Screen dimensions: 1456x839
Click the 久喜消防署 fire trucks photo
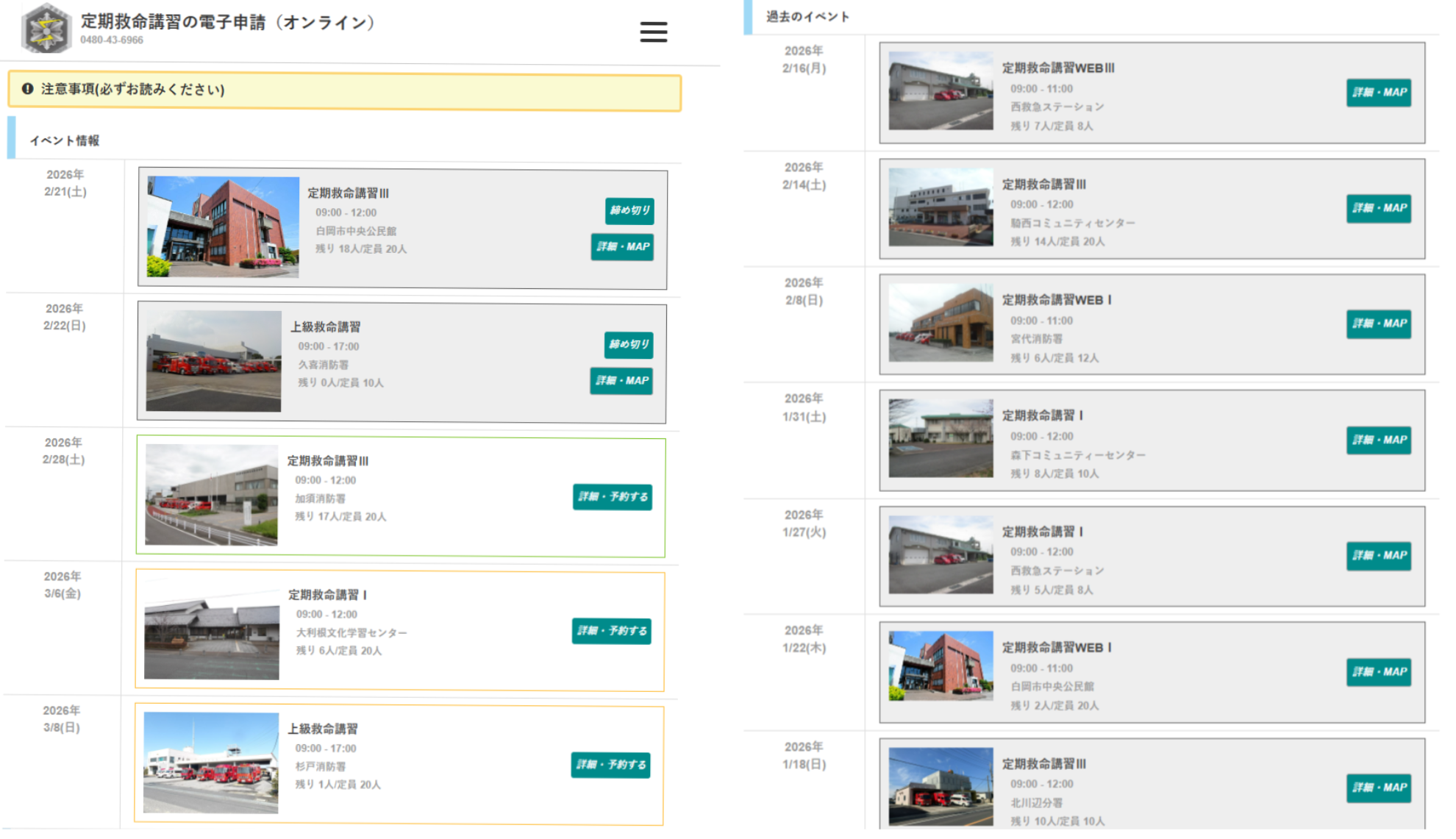[x=213, y=361]
